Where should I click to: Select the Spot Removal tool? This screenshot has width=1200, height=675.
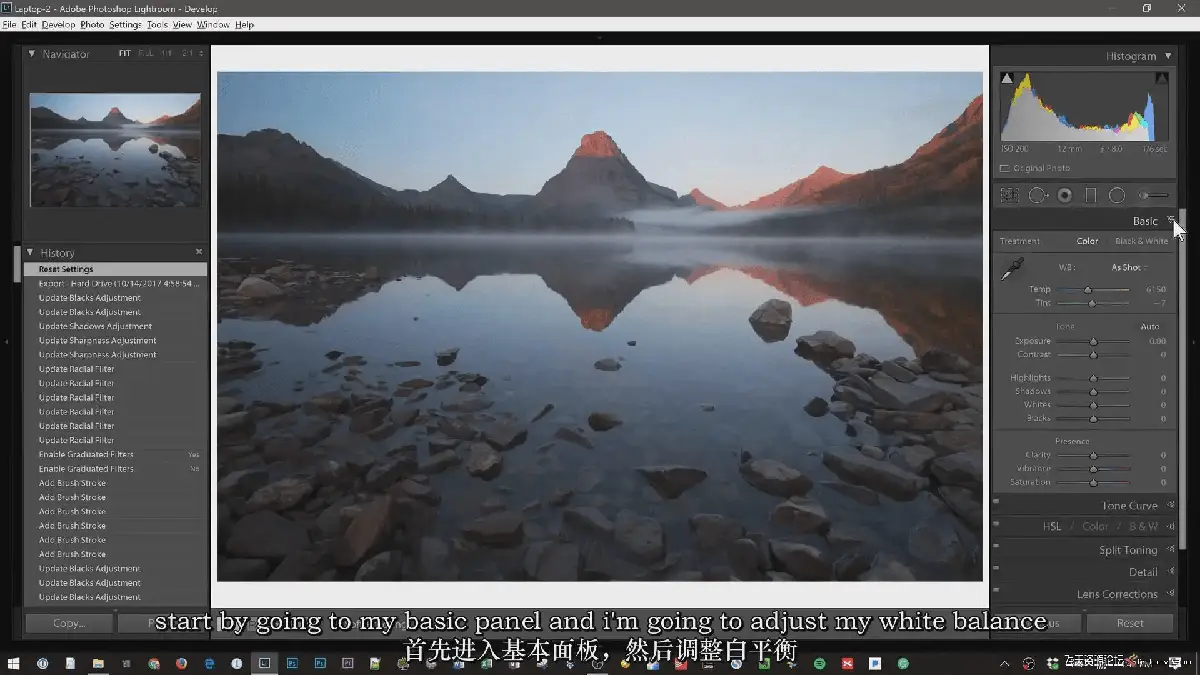1038,196
